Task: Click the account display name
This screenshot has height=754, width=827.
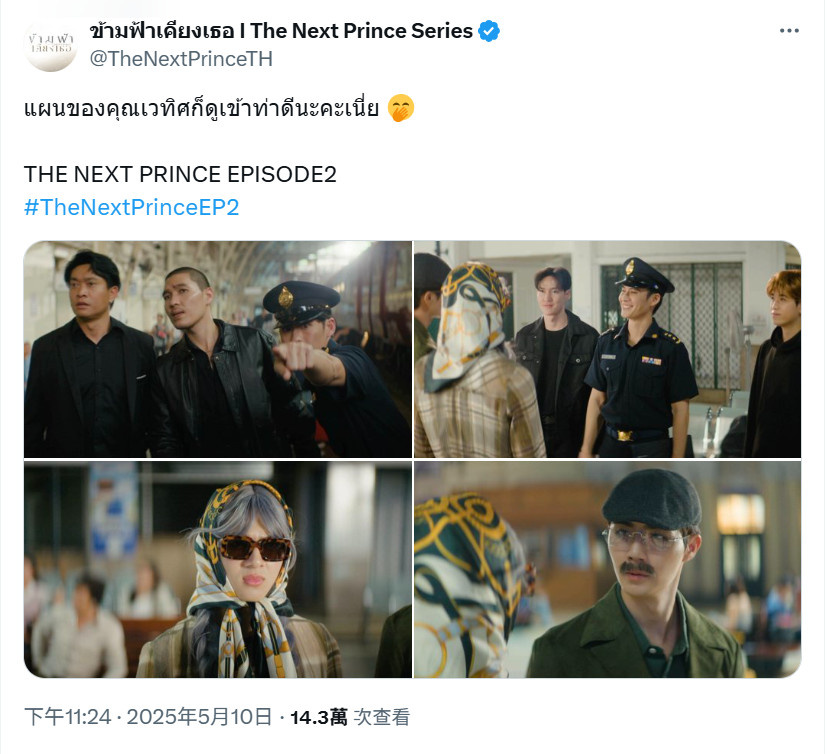Action: [281, 31]
